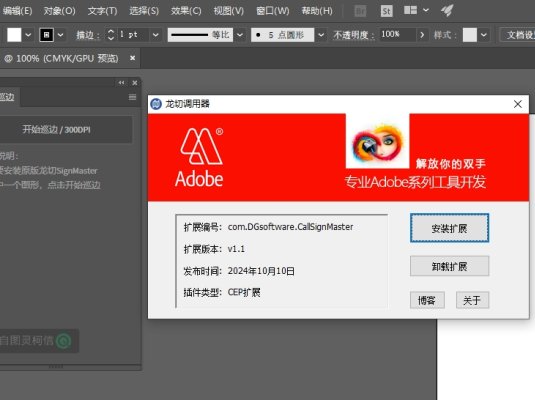This screenshot has height=400, width=535.
Task: Open Adobe Stock via the St icon
Action: pos(386,11)
